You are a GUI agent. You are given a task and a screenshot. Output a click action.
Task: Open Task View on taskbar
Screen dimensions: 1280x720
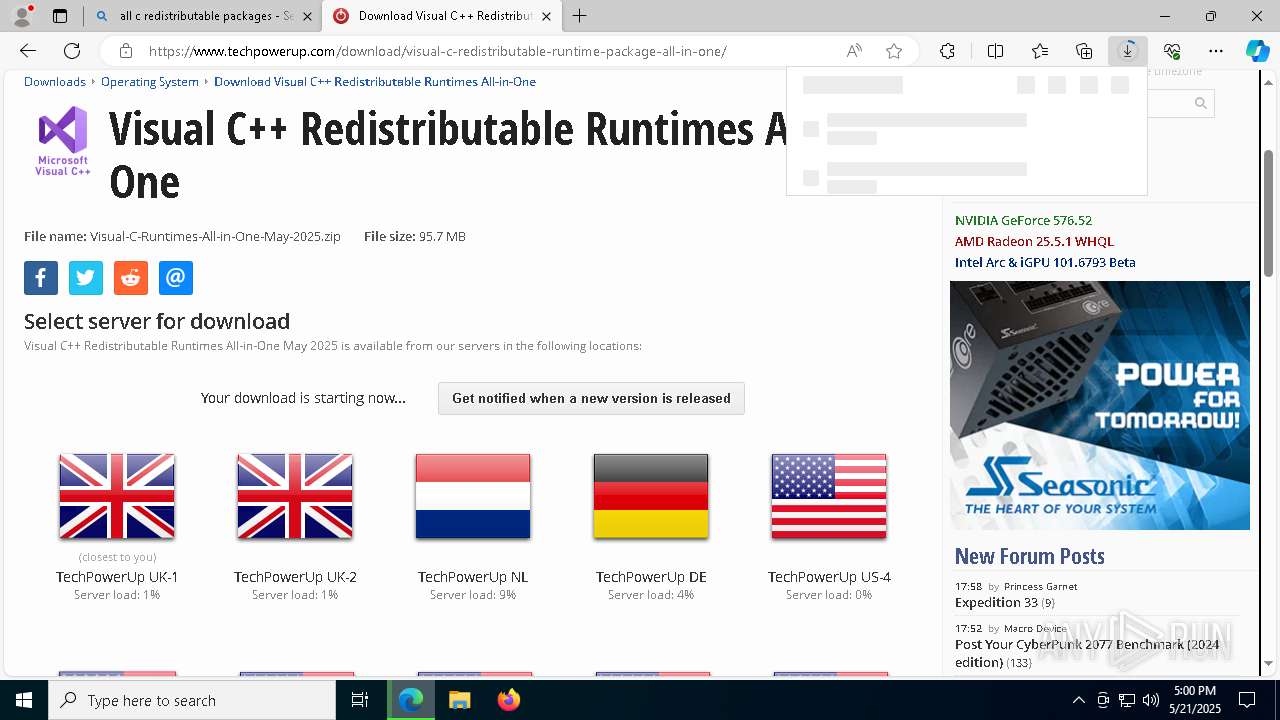point(361,700)
